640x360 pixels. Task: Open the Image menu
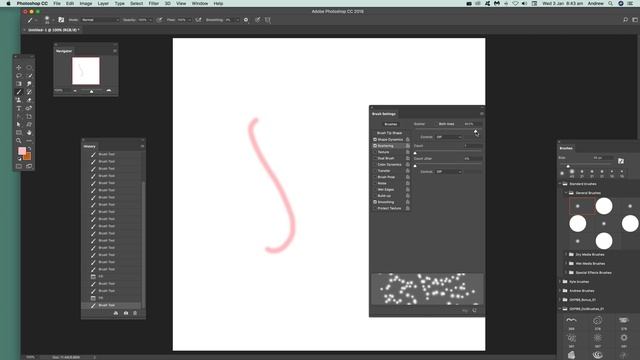point(85,3)
